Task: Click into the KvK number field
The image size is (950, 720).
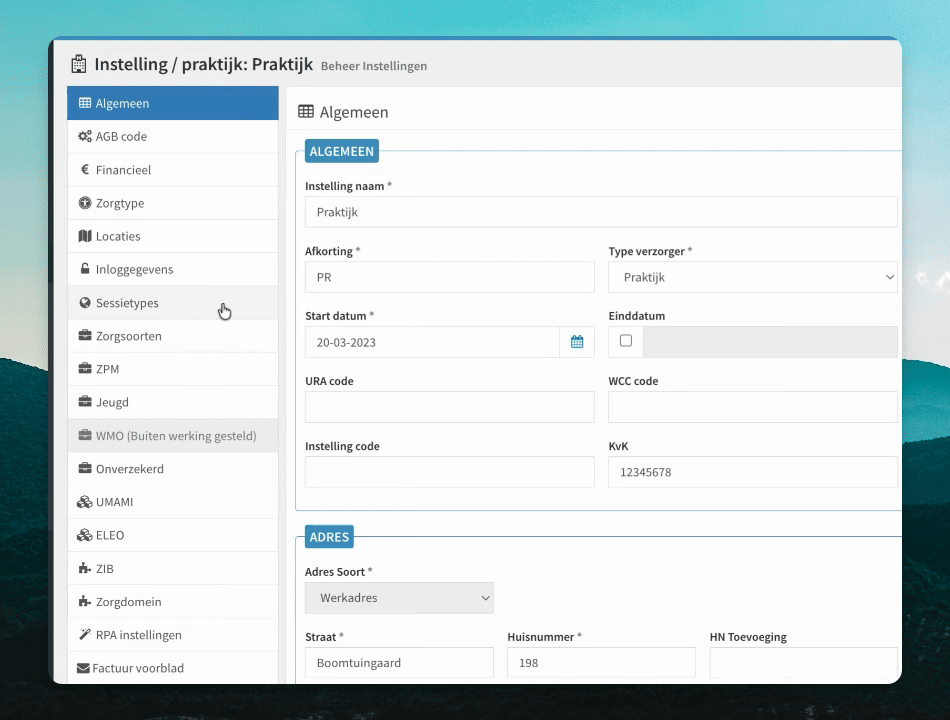Action: pos(752,472)
